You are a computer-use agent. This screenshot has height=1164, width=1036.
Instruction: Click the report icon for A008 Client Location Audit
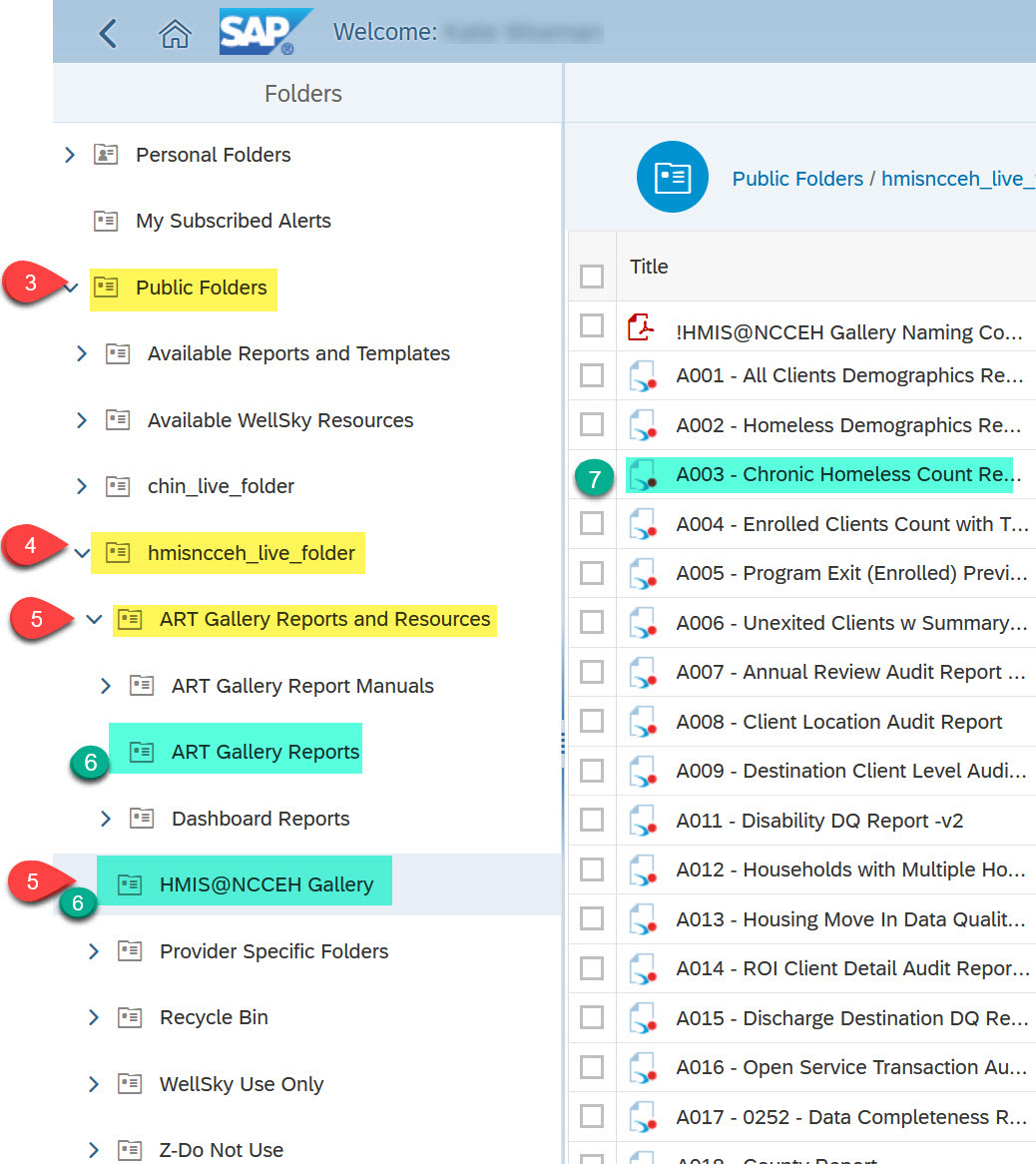(641, 723)
